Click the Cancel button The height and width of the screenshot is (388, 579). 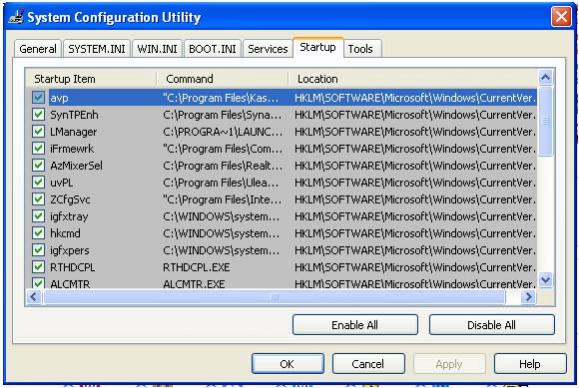(368, 364)
